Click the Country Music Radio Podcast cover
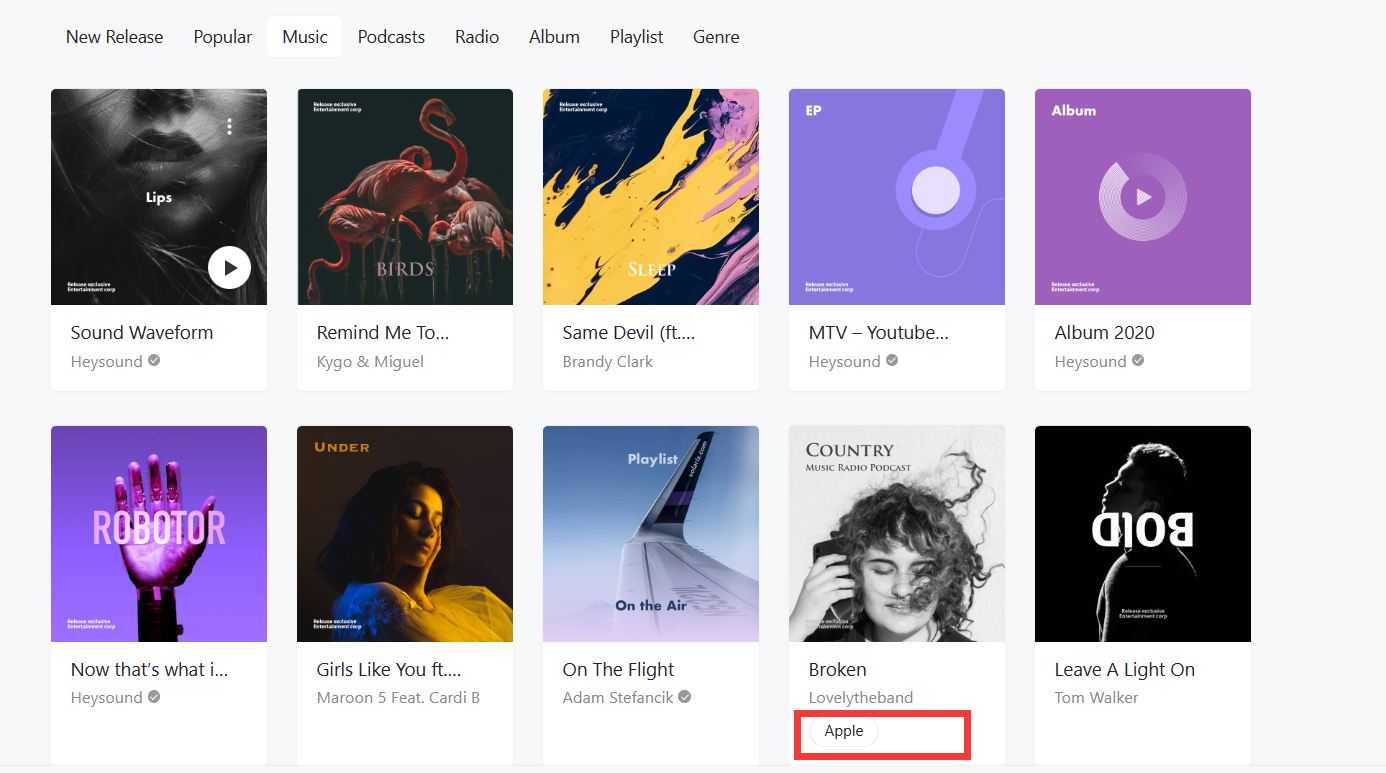This screenshot has width=1386, height=773. click(x=897, y=534)
